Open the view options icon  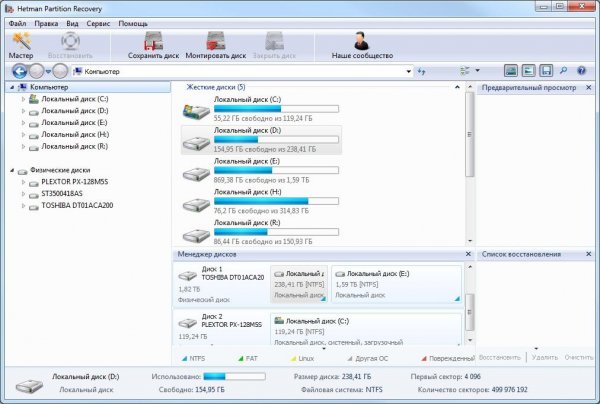[465, 71]
